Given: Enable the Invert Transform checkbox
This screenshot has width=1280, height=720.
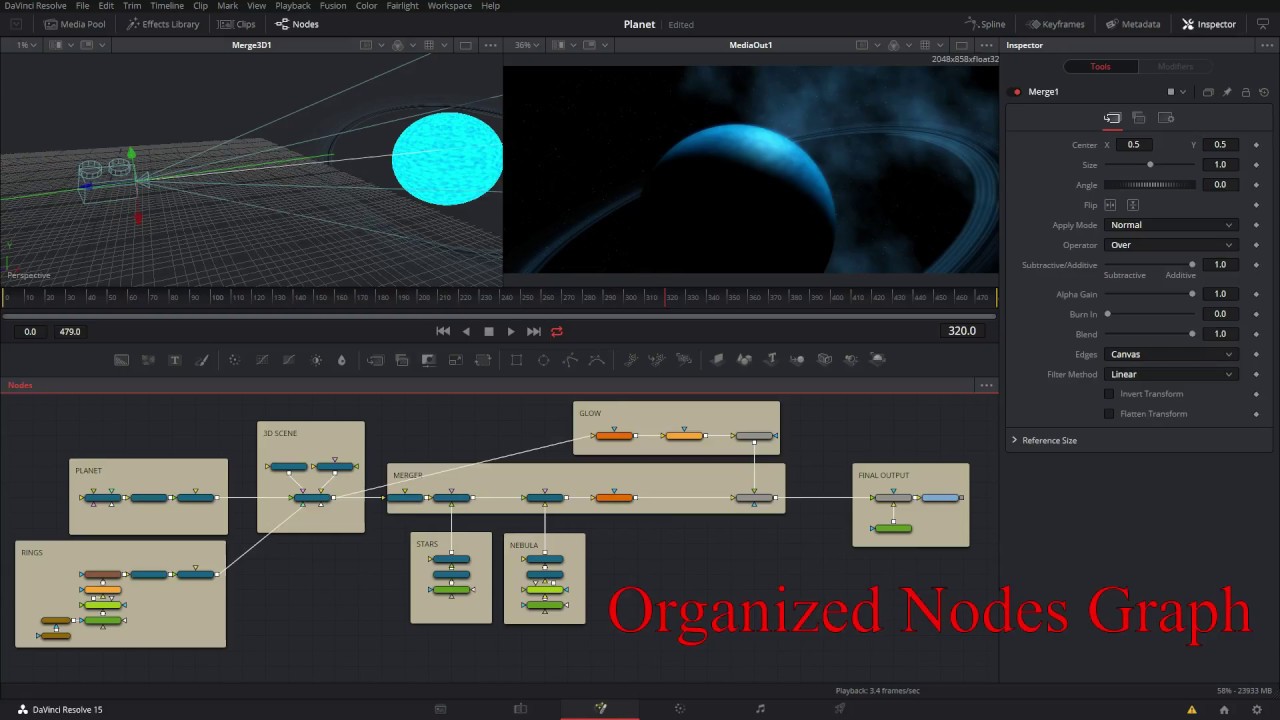Looking at the screenshot, I should (x=1109, y=394).
